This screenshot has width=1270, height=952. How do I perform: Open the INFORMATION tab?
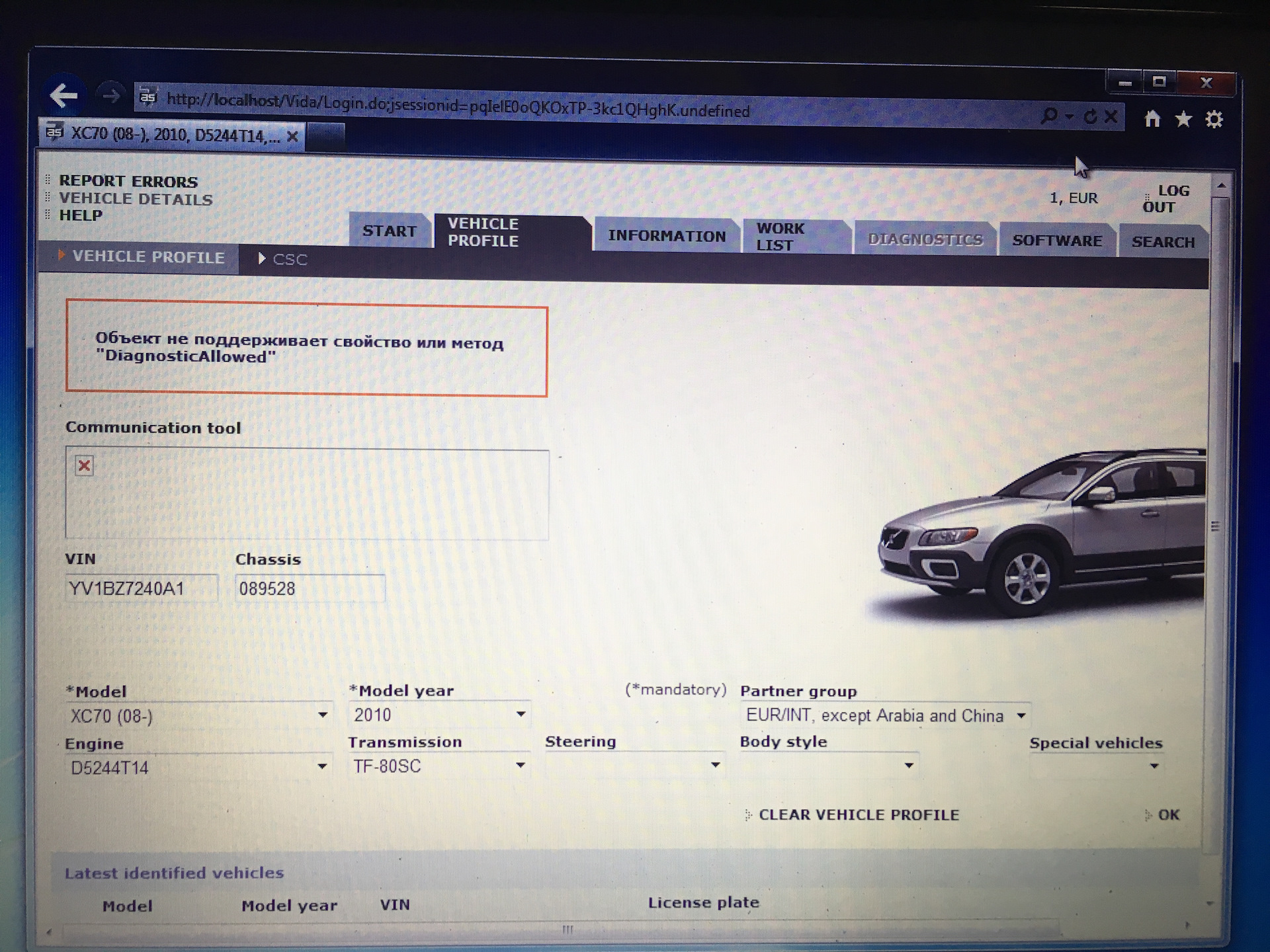(667, 235)
